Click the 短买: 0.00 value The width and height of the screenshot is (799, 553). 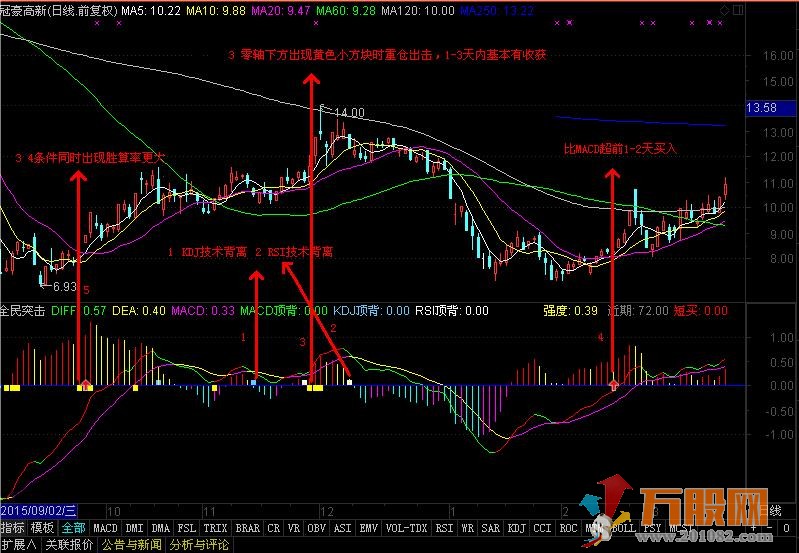click(701, 310)
